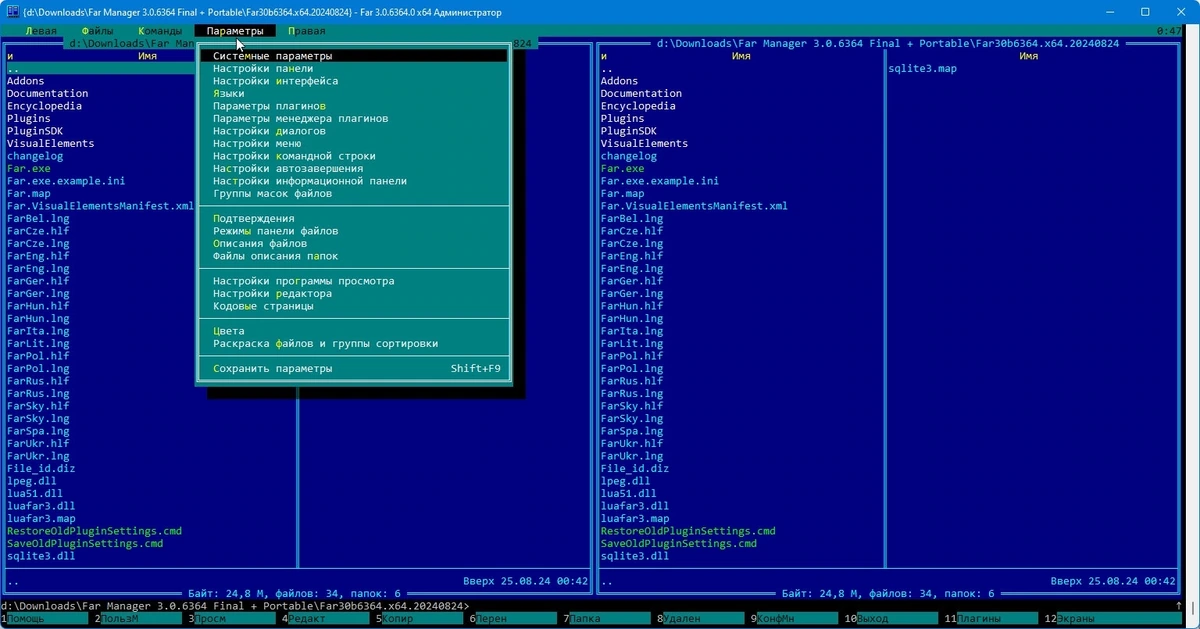Click the Параметры menu bar item
The image size is (1200, 629).
pyautogui.click(x=235, y=31)
